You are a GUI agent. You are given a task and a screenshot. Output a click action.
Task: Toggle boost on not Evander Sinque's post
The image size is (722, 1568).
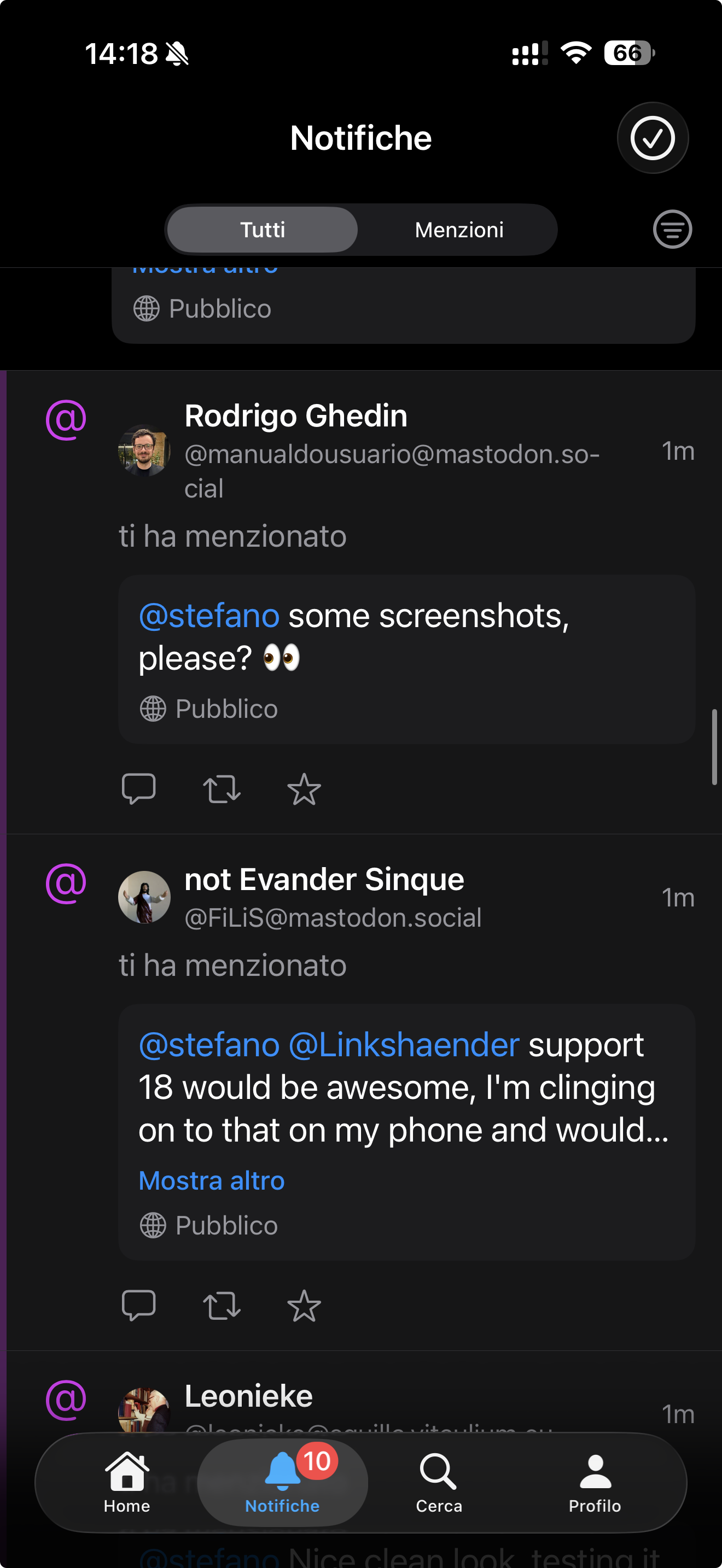[x=222, y=1306]
